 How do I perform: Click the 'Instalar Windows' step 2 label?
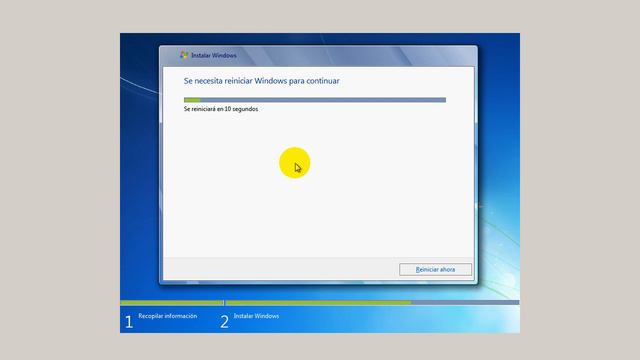click(x=256, y=316)
